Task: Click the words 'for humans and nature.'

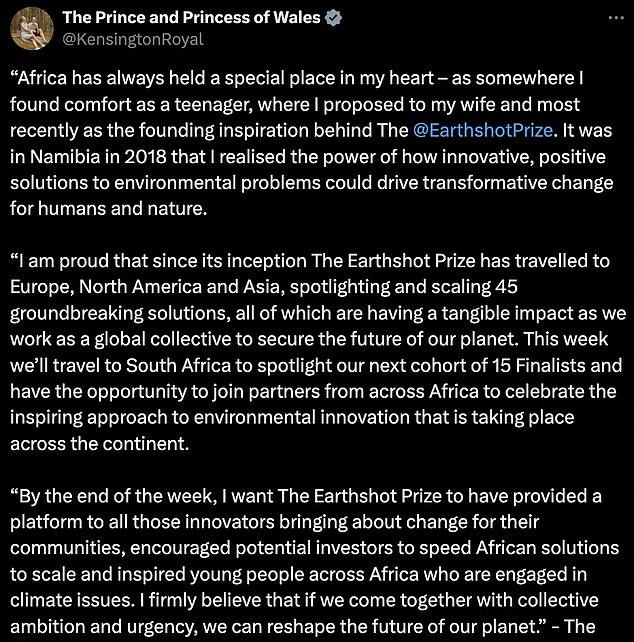Action: point(109,209)
